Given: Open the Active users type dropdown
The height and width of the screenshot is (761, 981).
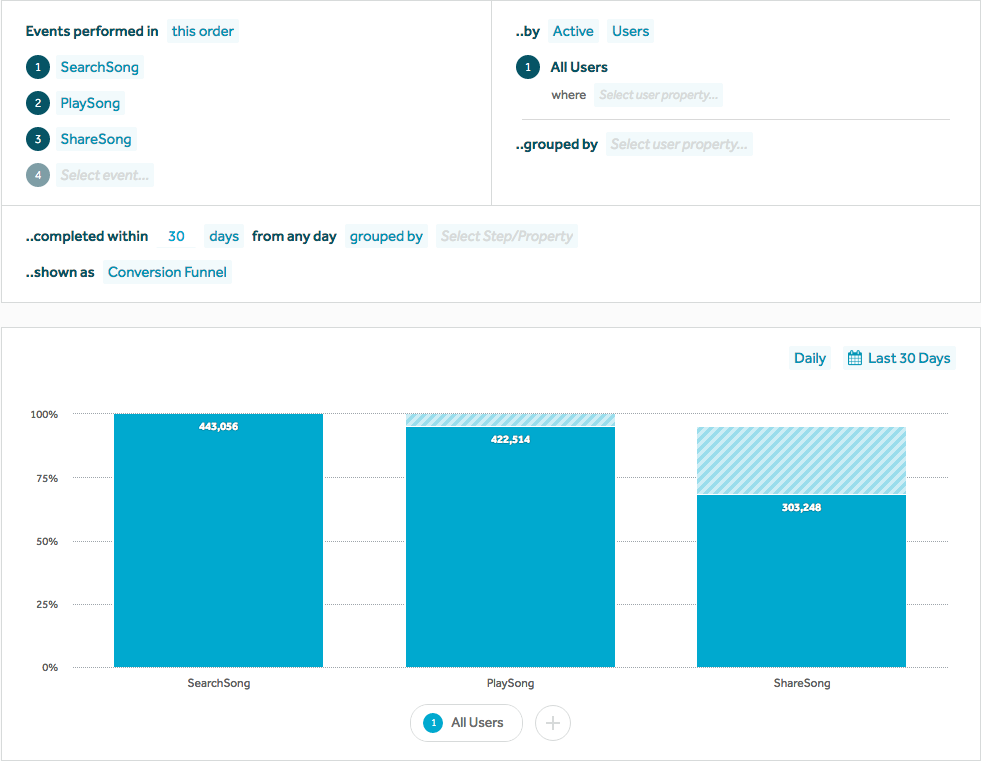Looking at the screenshot, I should (x=573, y=31).
